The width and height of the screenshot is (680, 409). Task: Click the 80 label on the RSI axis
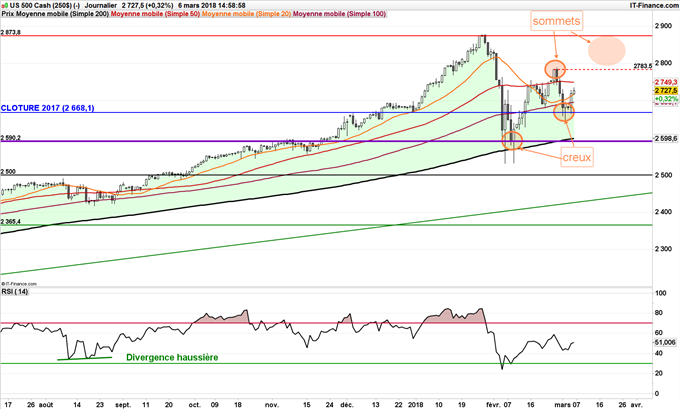tap(658, 313)
